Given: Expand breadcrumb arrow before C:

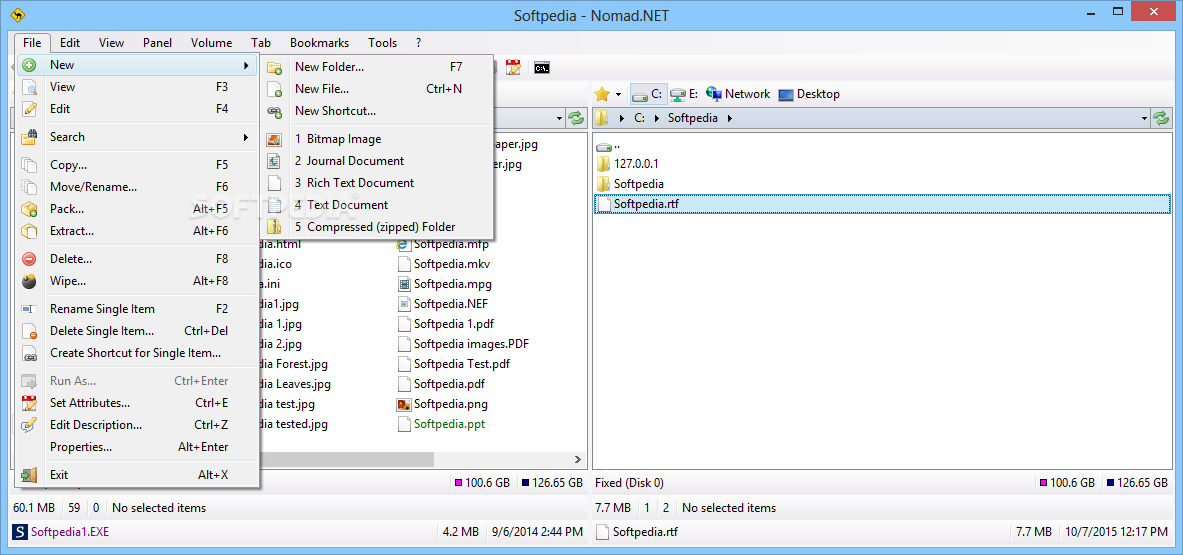Looking at the screenshot, I should point(622,118).
